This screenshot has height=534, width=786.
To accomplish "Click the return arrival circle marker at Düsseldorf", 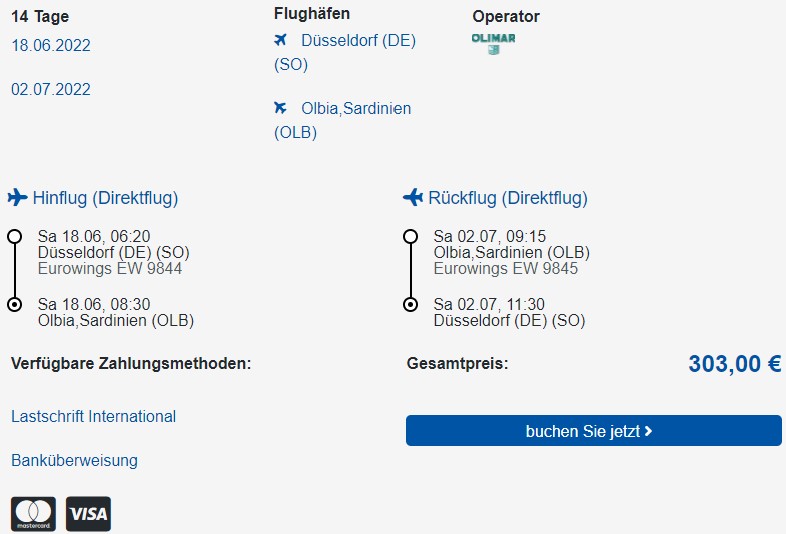I will point(411,304).
